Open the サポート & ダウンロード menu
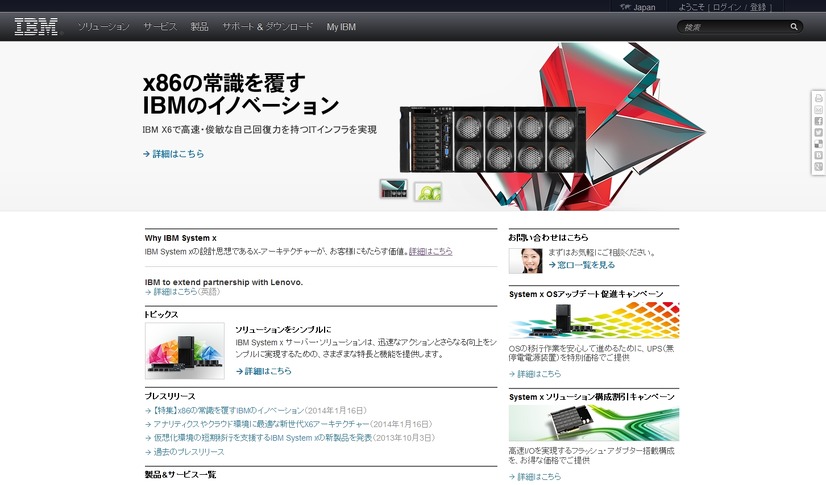Viewport: 826px width, 485px height. point(268,26)
